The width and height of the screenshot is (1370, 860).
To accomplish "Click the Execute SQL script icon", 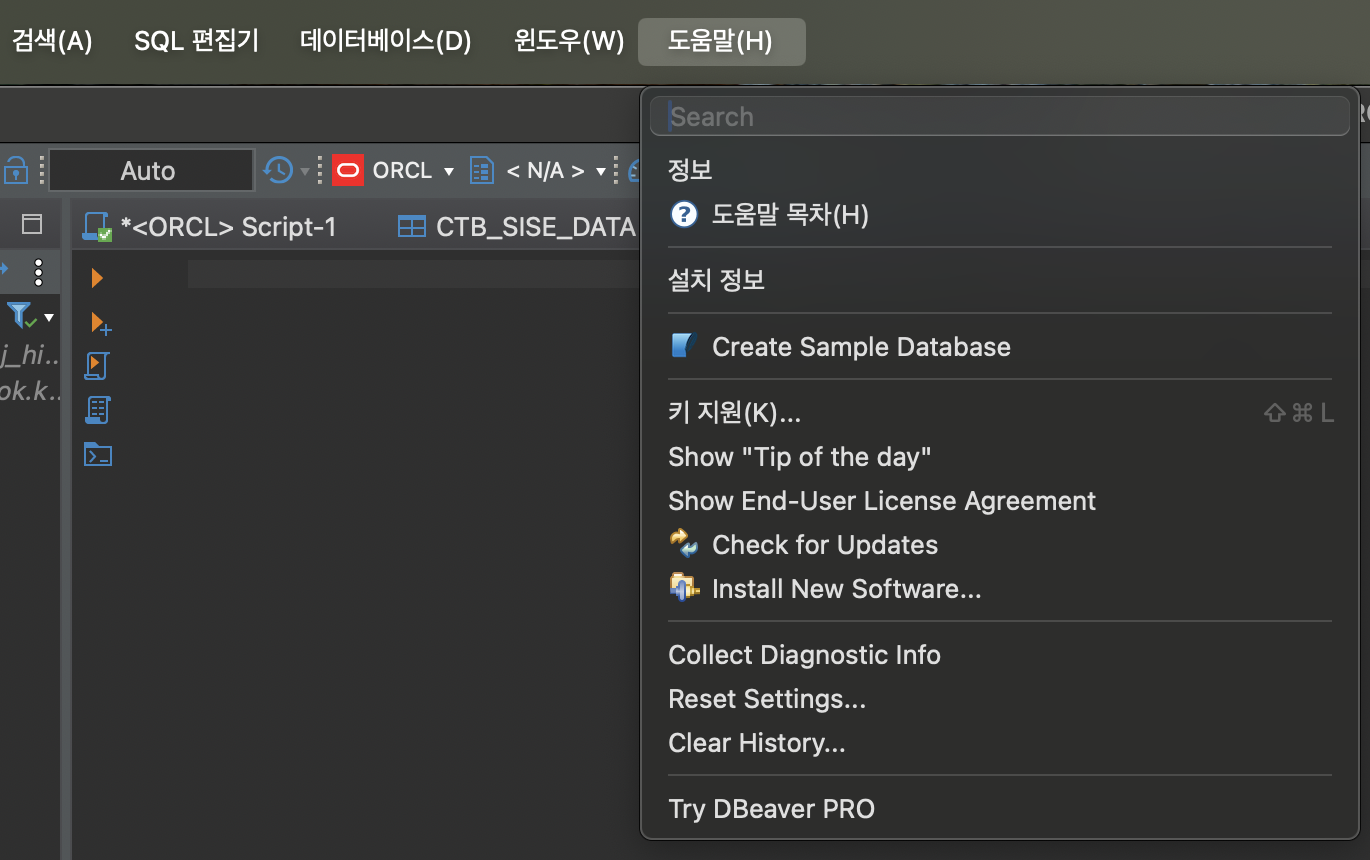I will pos(97,366).
